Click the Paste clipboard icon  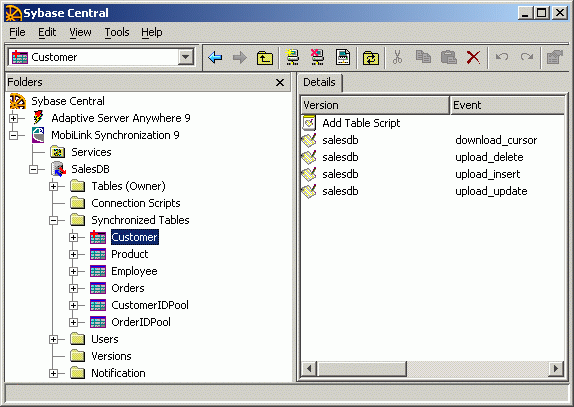[448, 57]
